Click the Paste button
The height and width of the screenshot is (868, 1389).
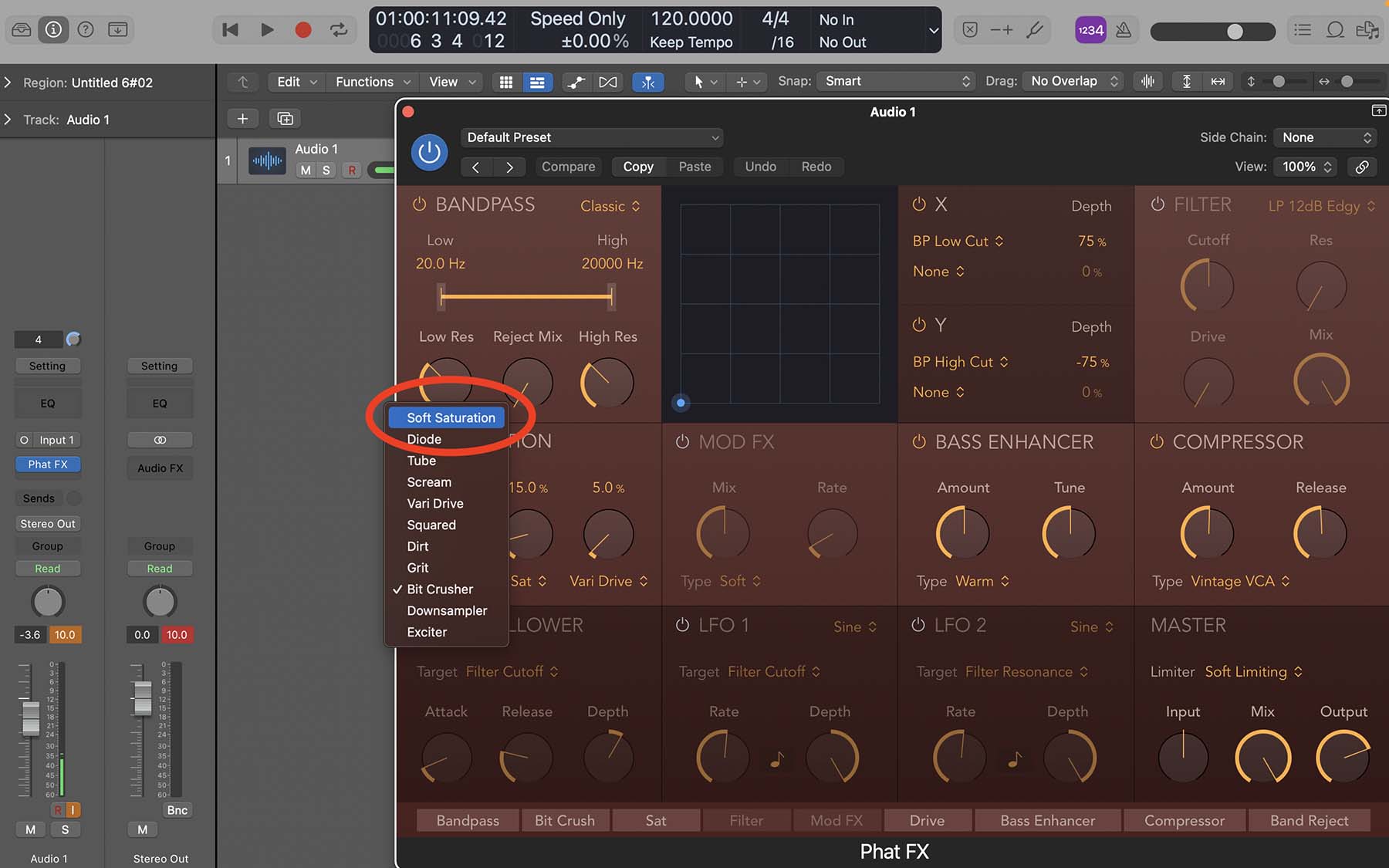click(x=694, y=167)
